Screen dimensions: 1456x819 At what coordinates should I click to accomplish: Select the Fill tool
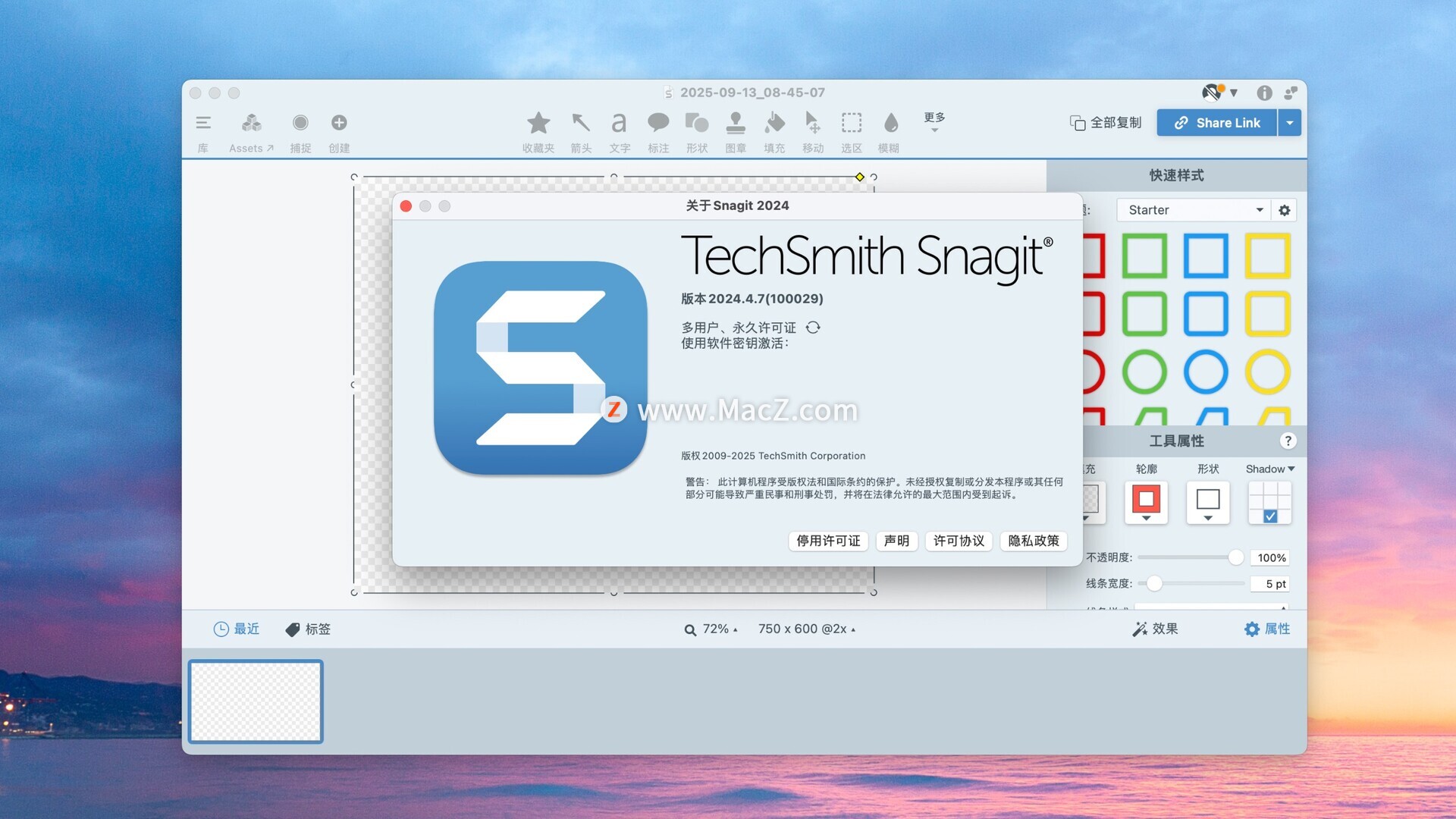(774, 124)
